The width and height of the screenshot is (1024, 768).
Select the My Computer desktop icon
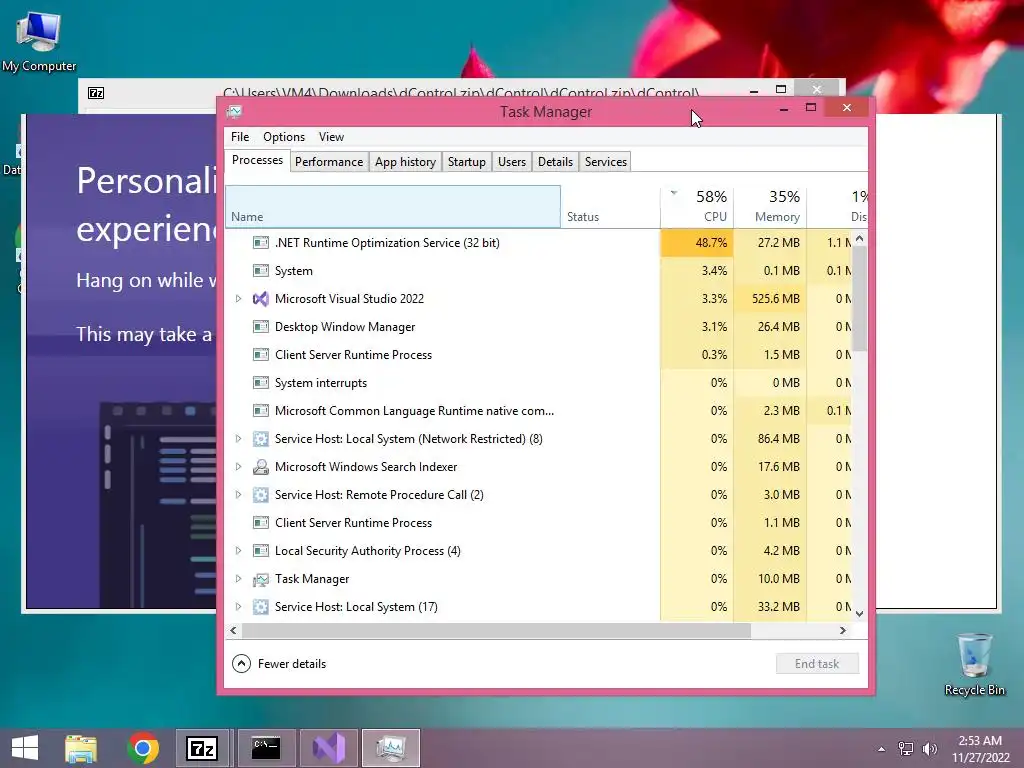39,40
